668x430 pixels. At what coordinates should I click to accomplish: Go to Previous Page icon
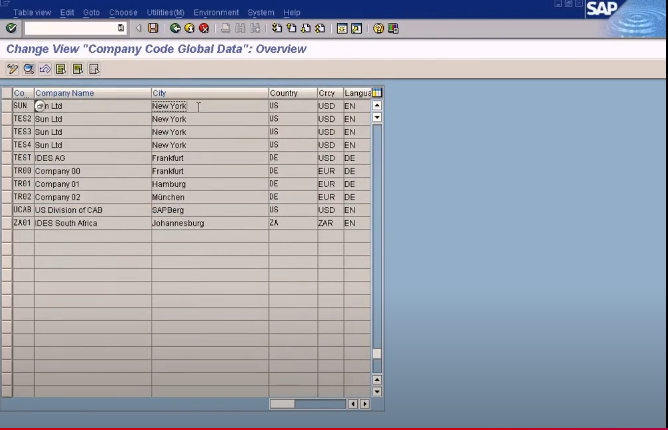(x=291, y=29)
